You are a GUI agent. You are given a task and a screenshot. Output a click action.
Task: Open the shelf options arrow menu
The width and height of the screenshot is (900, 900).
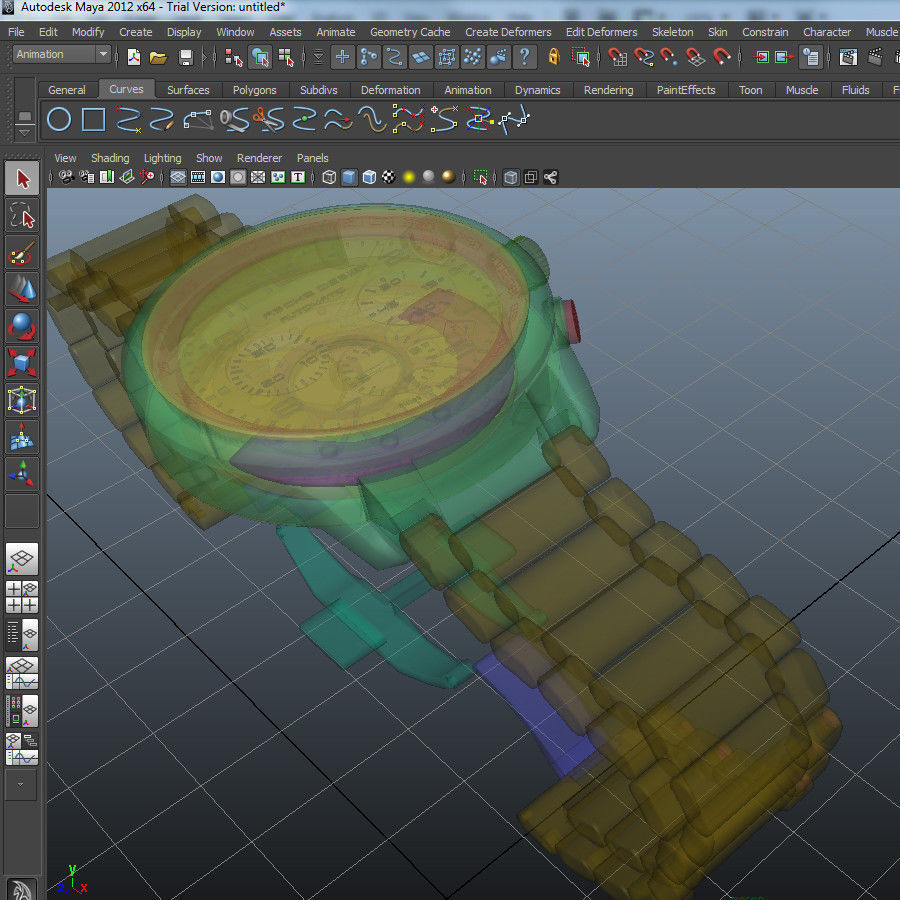pyautogui.click(x=24, y=133)
